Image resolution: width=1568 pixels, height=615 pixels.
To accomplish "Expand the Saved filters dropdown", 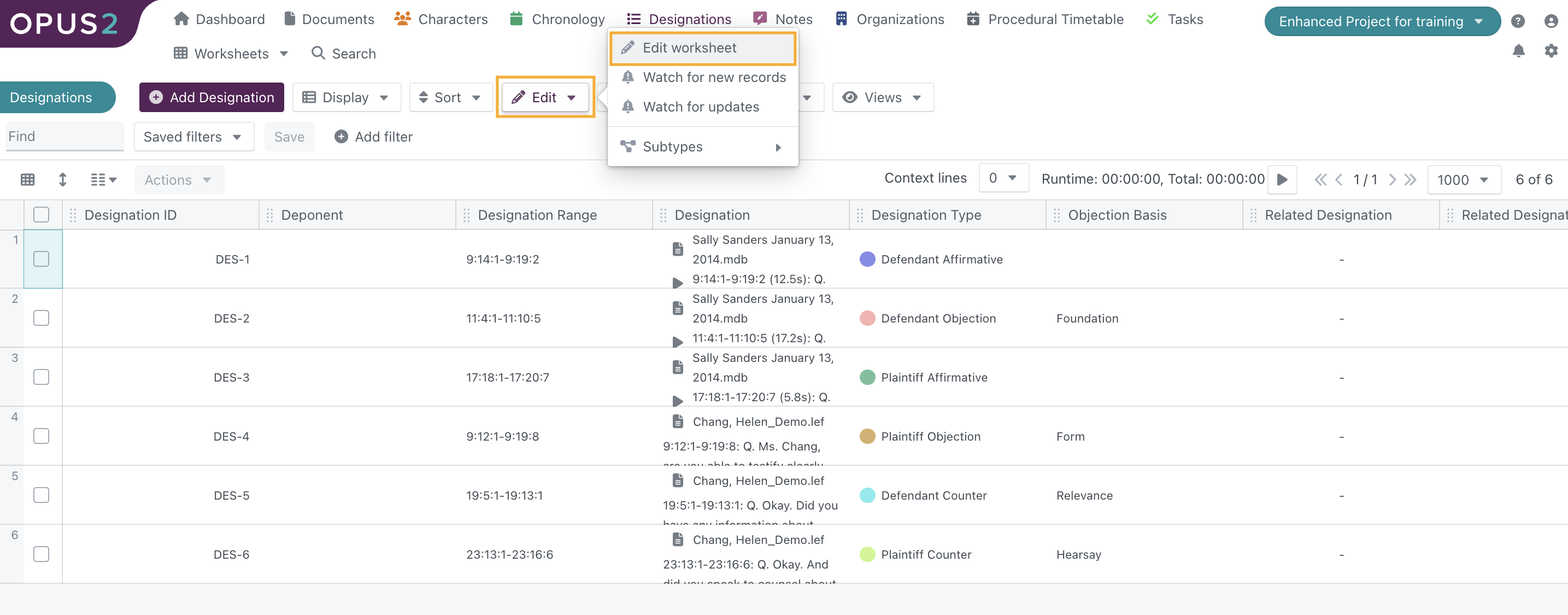I will [x=193, y=137].
